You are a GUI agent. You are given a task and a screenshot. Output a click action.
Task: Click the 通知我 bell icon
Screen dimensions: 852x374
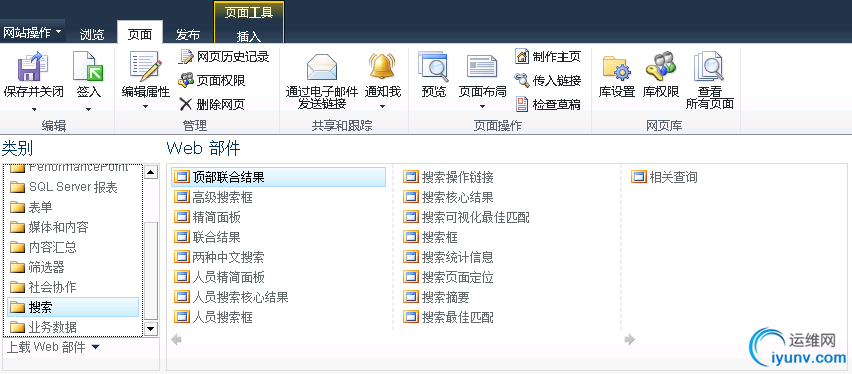tap(383, 66)
